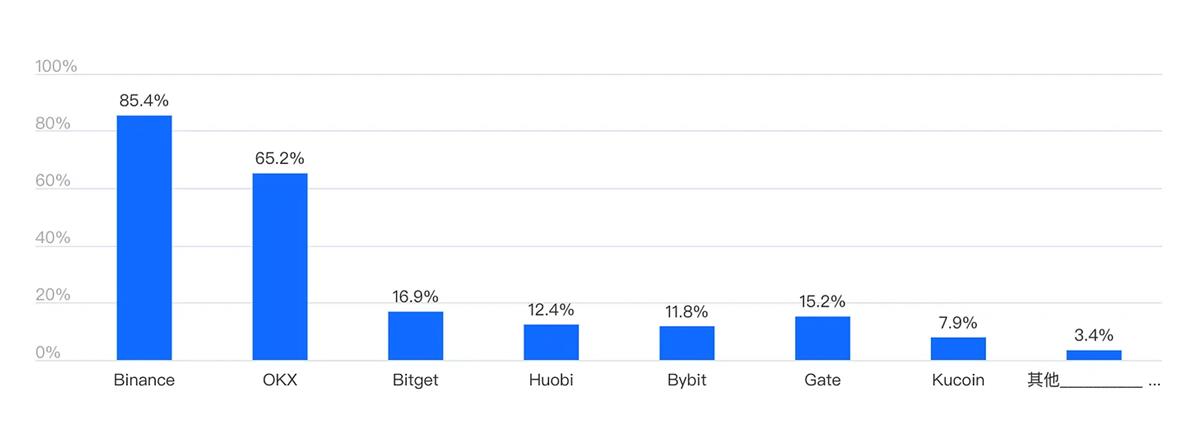The width and height of the screenshot is (1200, 424).
Task: Select the 40% y-axis tick label
Action: tap(53, 238)
